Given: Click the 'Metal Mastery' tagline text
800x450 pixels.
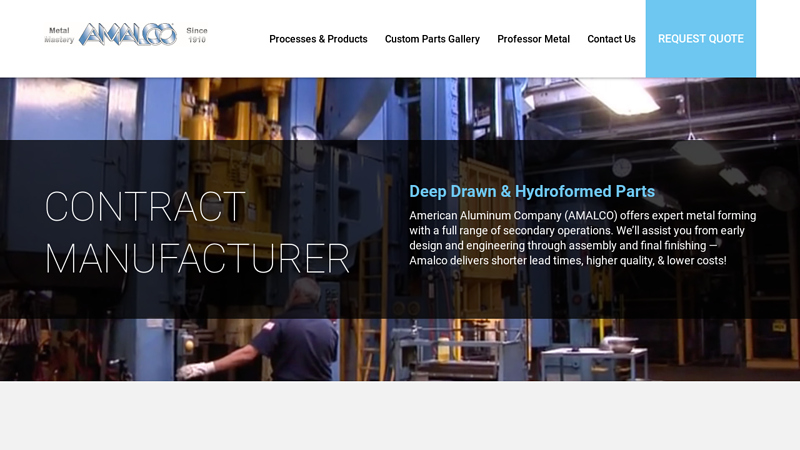Looking at the screenshot, I should tap(59, 35).
